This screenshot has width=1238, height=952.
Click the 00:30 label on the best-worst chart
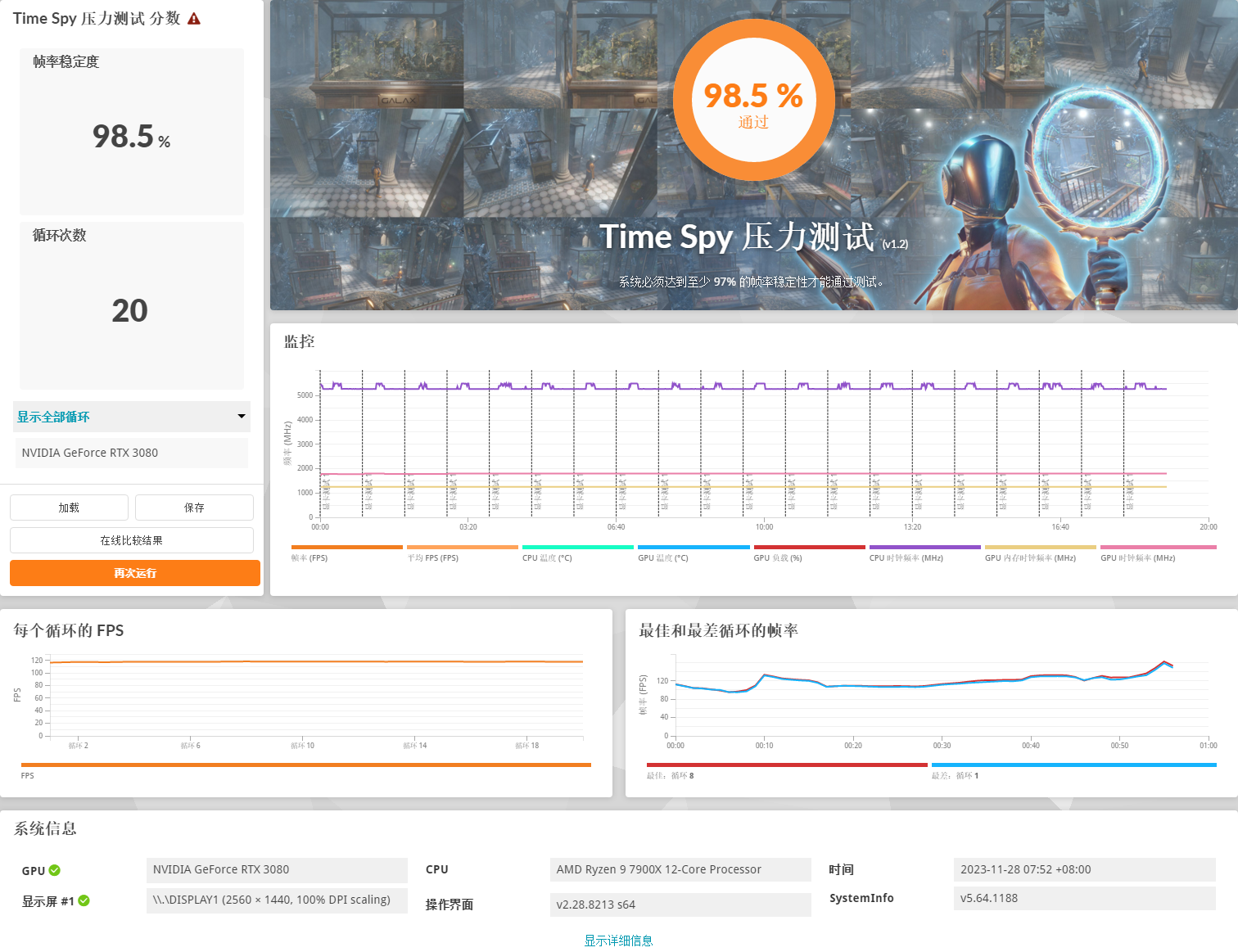pos(942,746)
